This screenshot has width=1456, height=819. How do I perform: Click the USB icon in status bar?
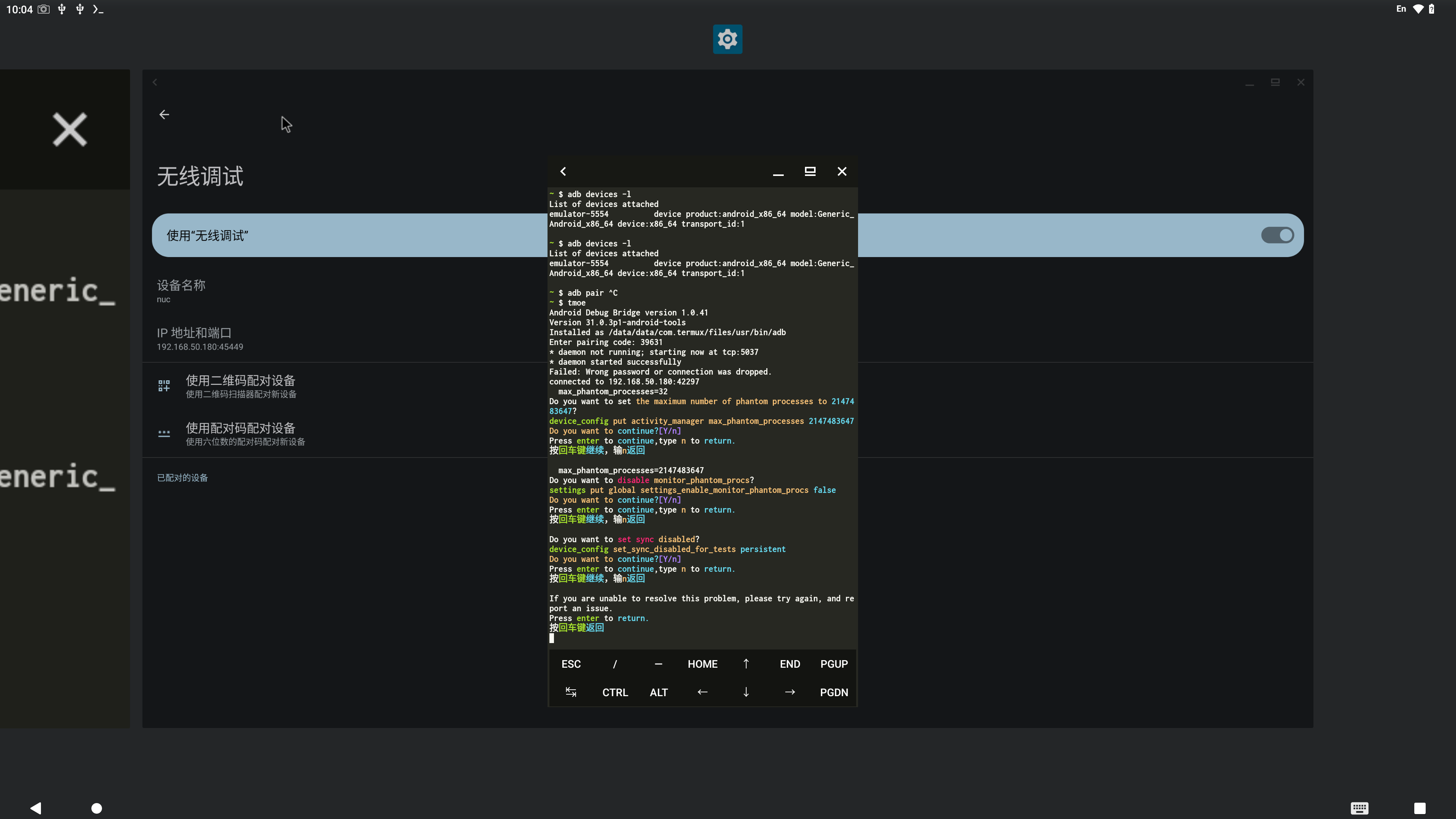[61, 9]
